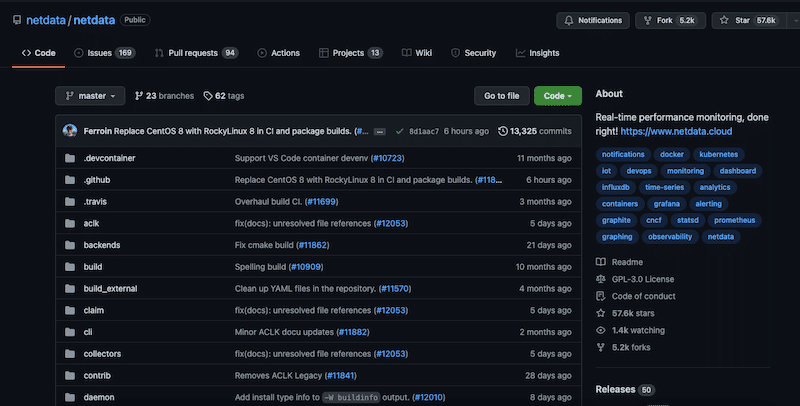The image size is (800, 406).
Task: Click the Go to file button
Action: pyautogui.click(x=502, y=96)
